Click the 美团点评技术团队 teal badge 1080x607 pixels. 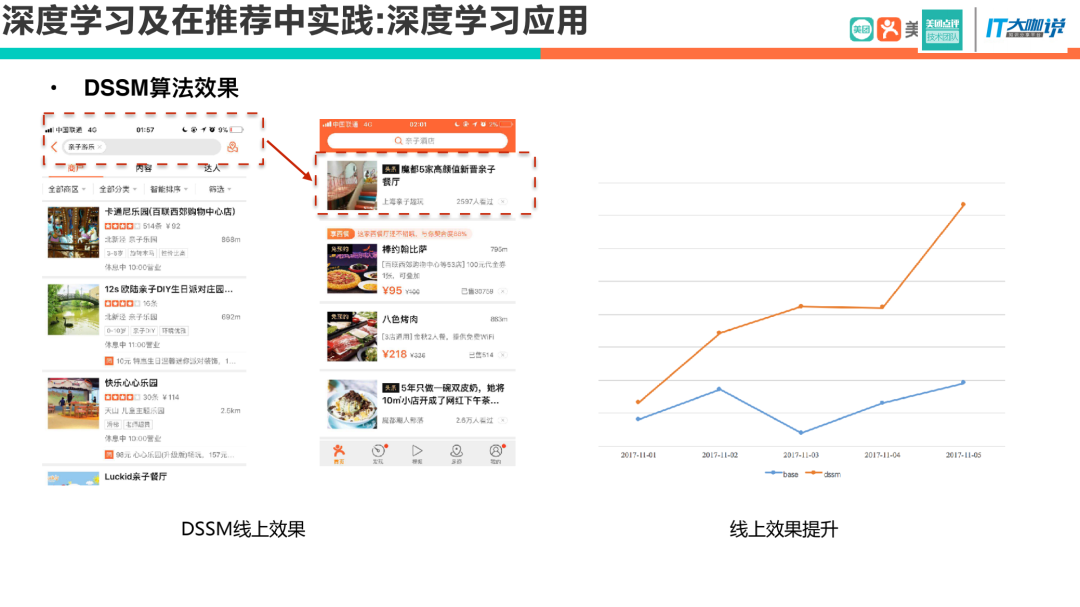[942, 30]
